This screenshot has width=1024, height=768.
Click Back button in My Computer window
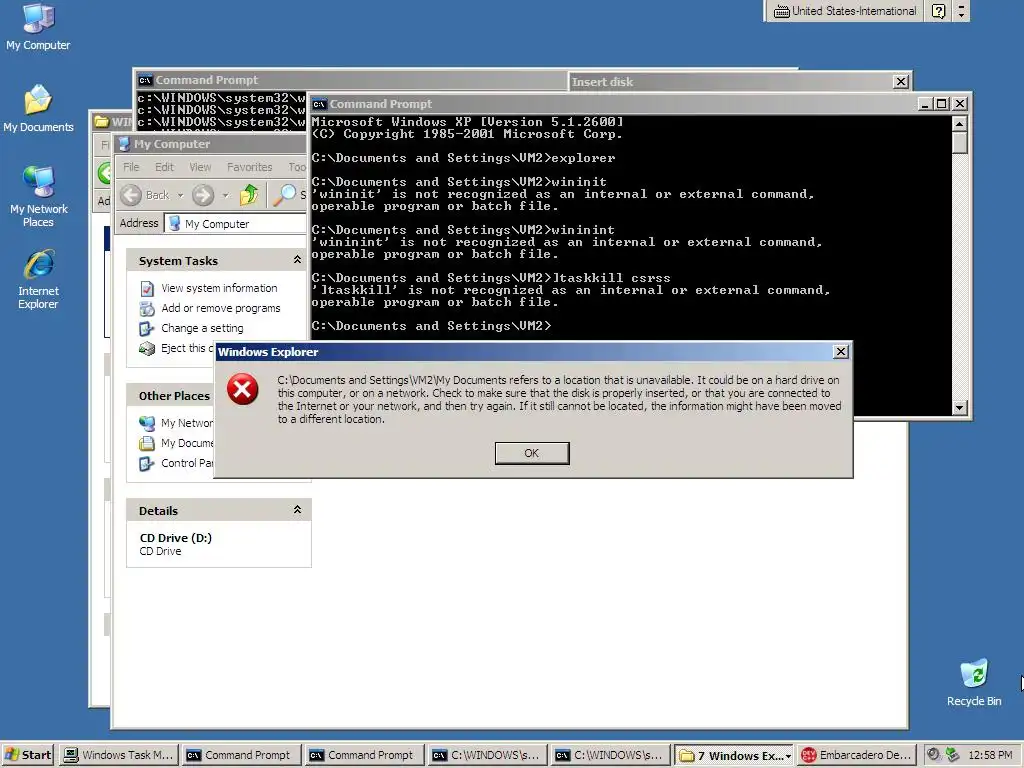click(x=145, y=195)
